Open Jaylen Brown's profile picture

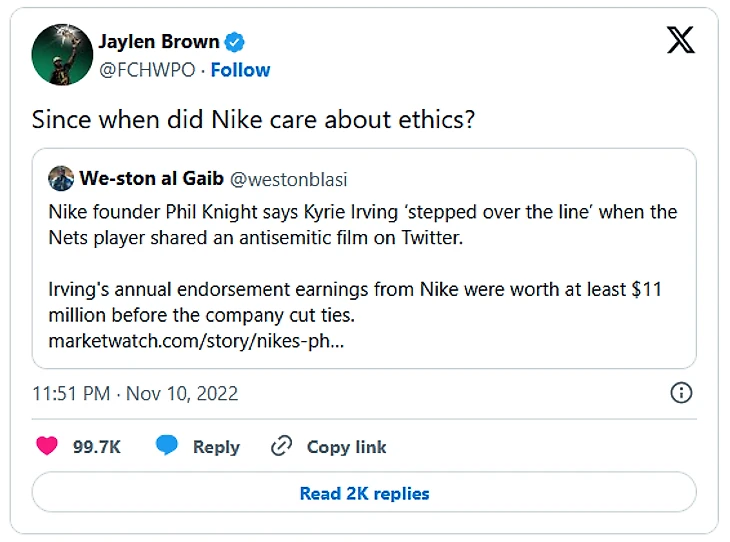(x=61, y=54)
